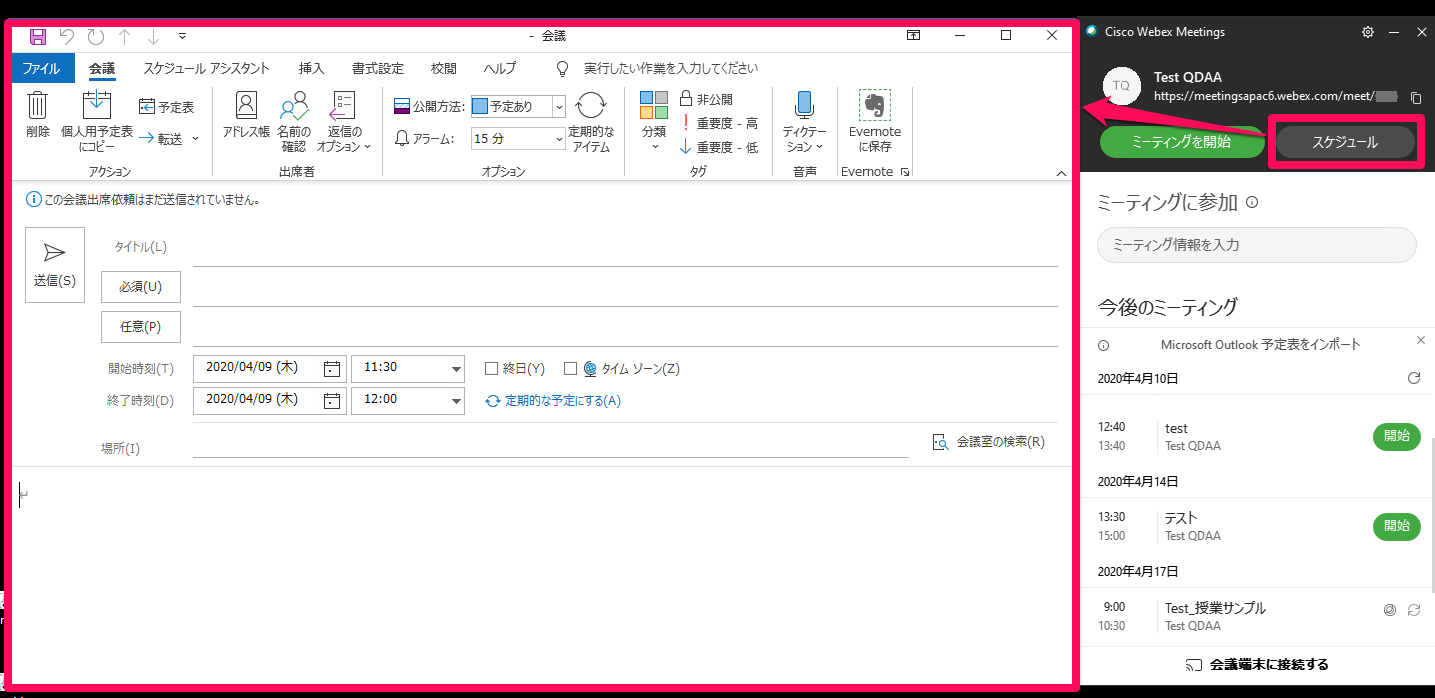Open the アドレス帳 address book
Screen dimensions: 1435x698
[x=246, y=115]
